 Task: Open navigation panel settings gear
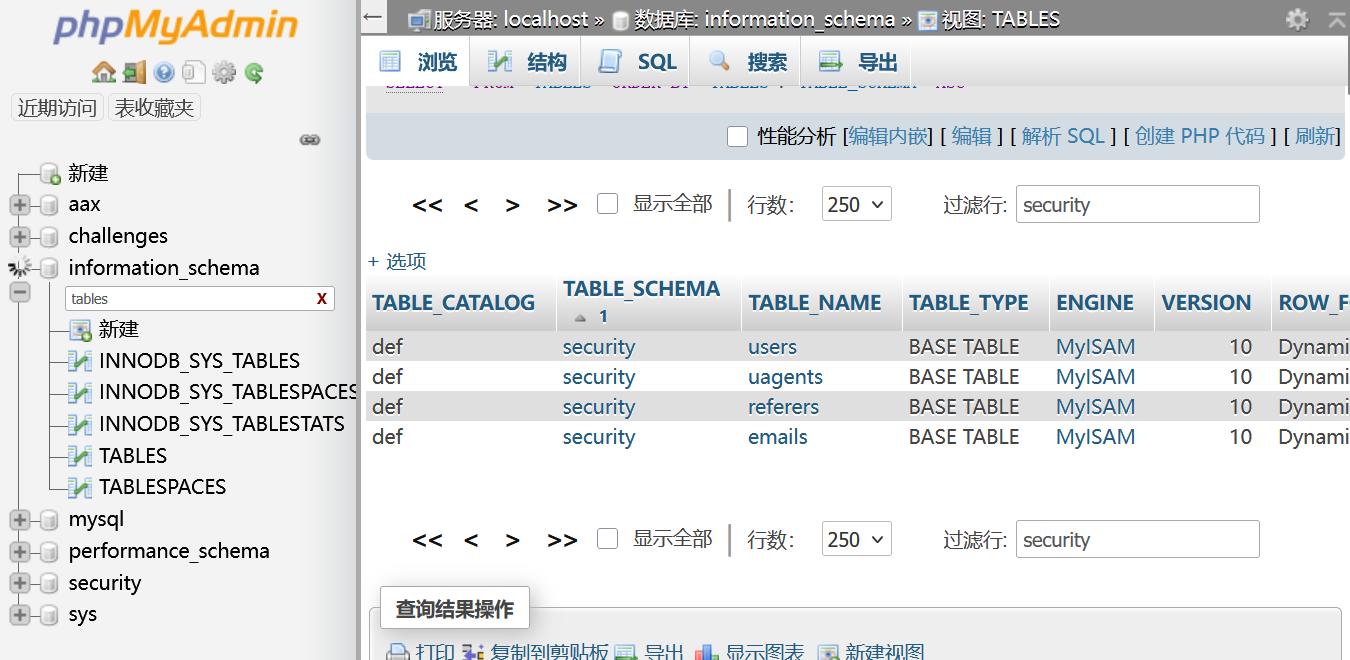pyautogui.click(x=224, y=72)
